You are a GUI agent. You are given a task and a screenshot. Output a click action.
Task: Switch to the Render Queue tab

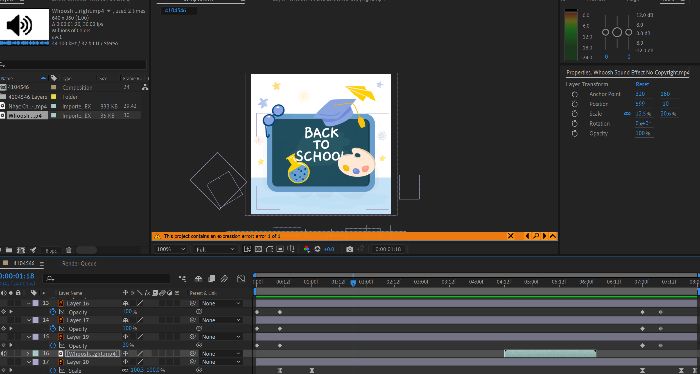[79, 264]
